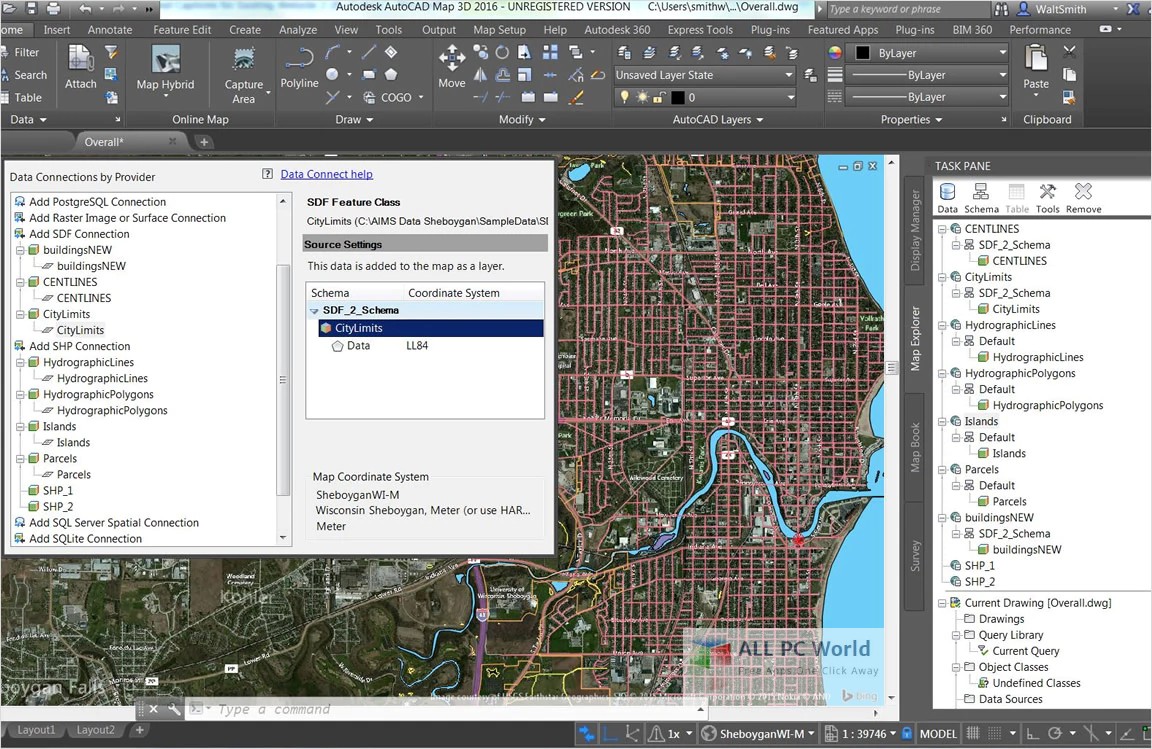
Task: Click the print icon in title bar
Action: click(53, 9)
